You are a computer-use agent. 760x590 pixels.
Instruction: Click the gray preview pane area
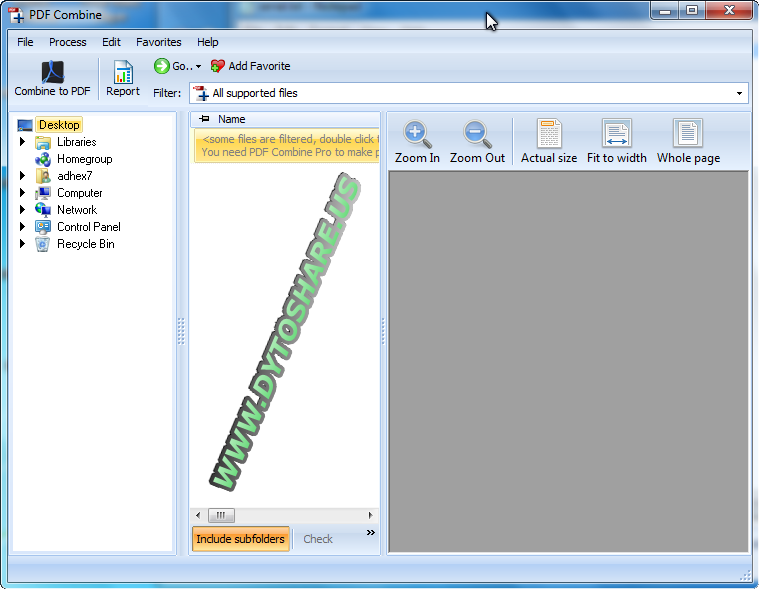(569, 361)
